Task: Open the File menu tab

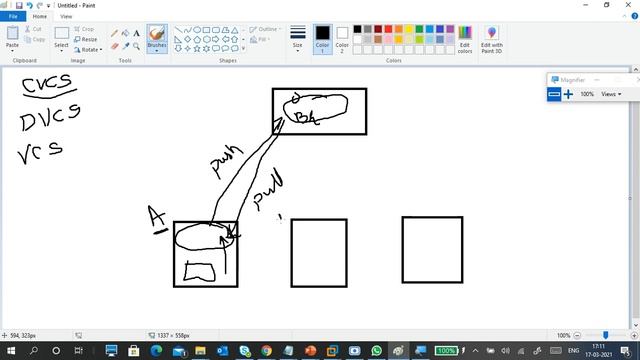Action: pos(13,16)
